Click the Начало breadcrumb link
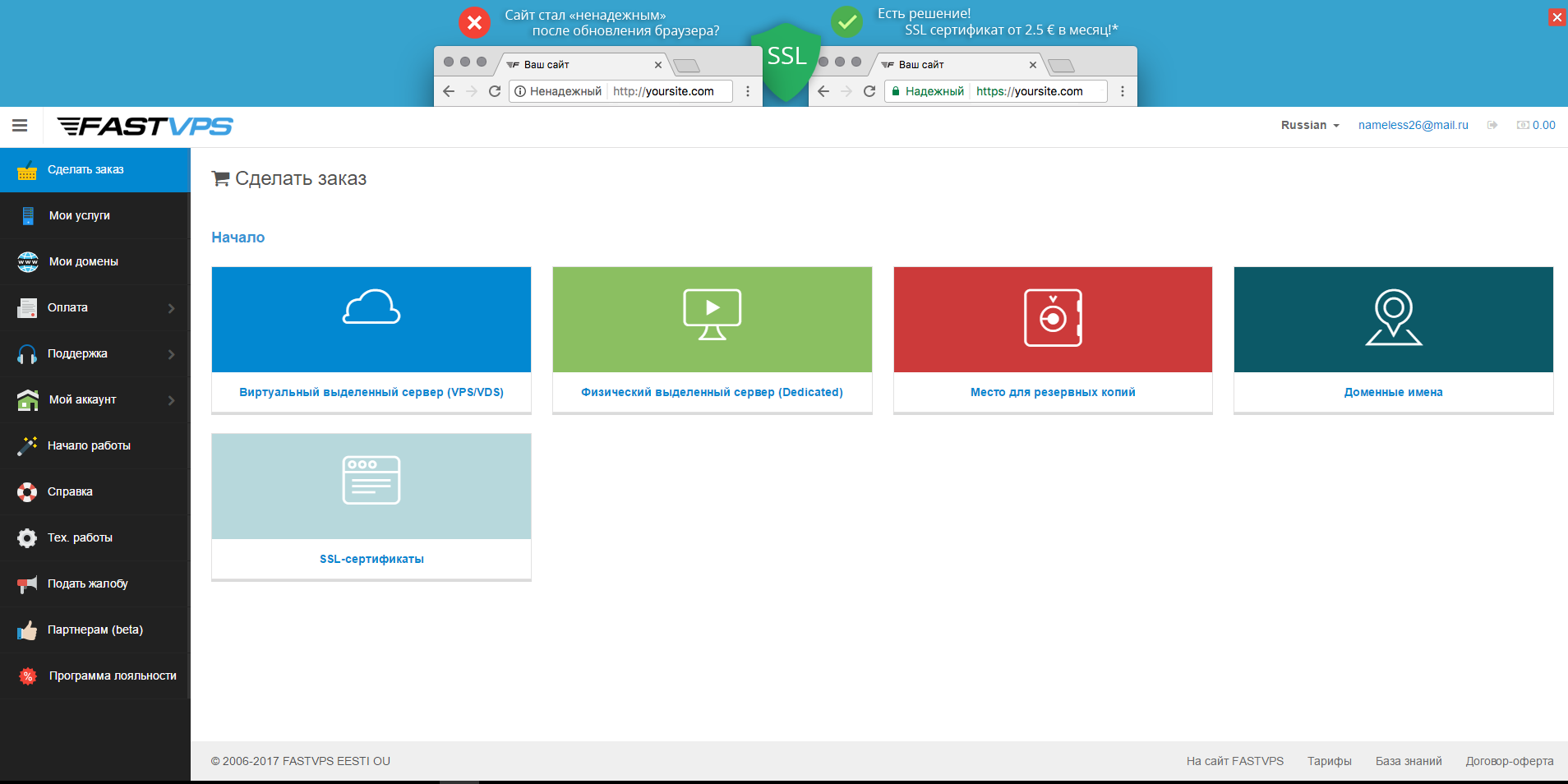The height and width of the screenshot is (784, 1568). point(238,238)
